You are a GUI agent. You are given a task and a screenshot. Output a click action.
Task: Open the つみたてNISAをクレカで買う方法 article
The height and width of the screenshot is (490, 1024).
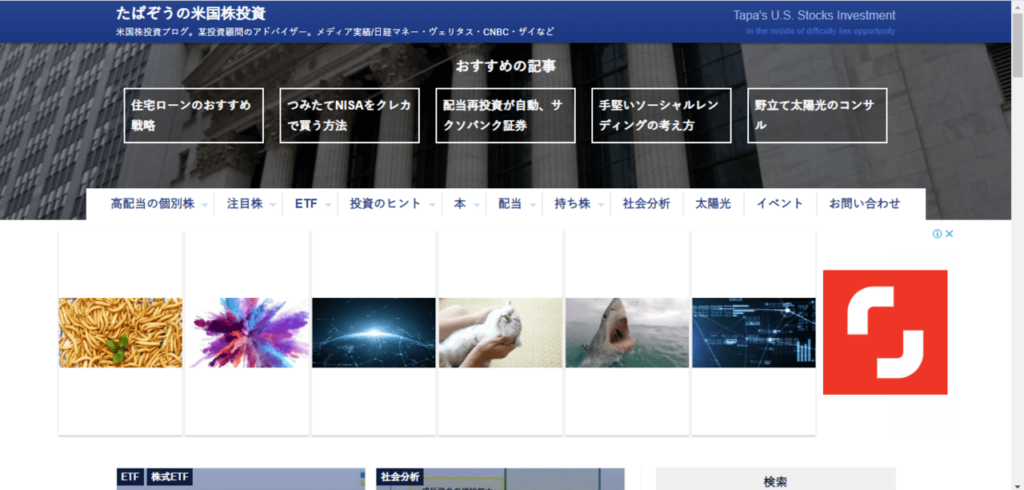pos(350,115)
